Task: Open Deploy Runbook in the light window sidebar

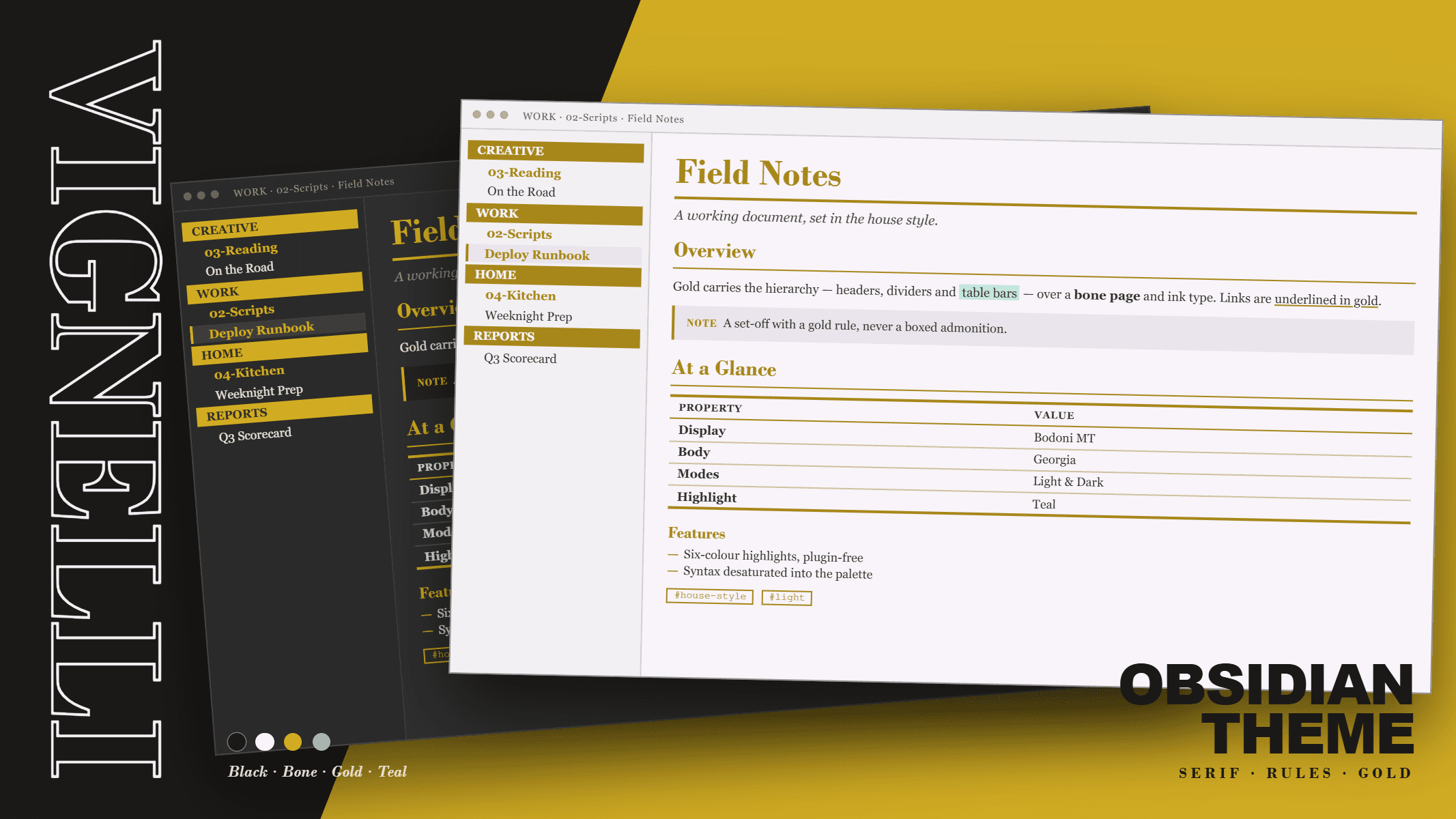Action: (554, 255)
